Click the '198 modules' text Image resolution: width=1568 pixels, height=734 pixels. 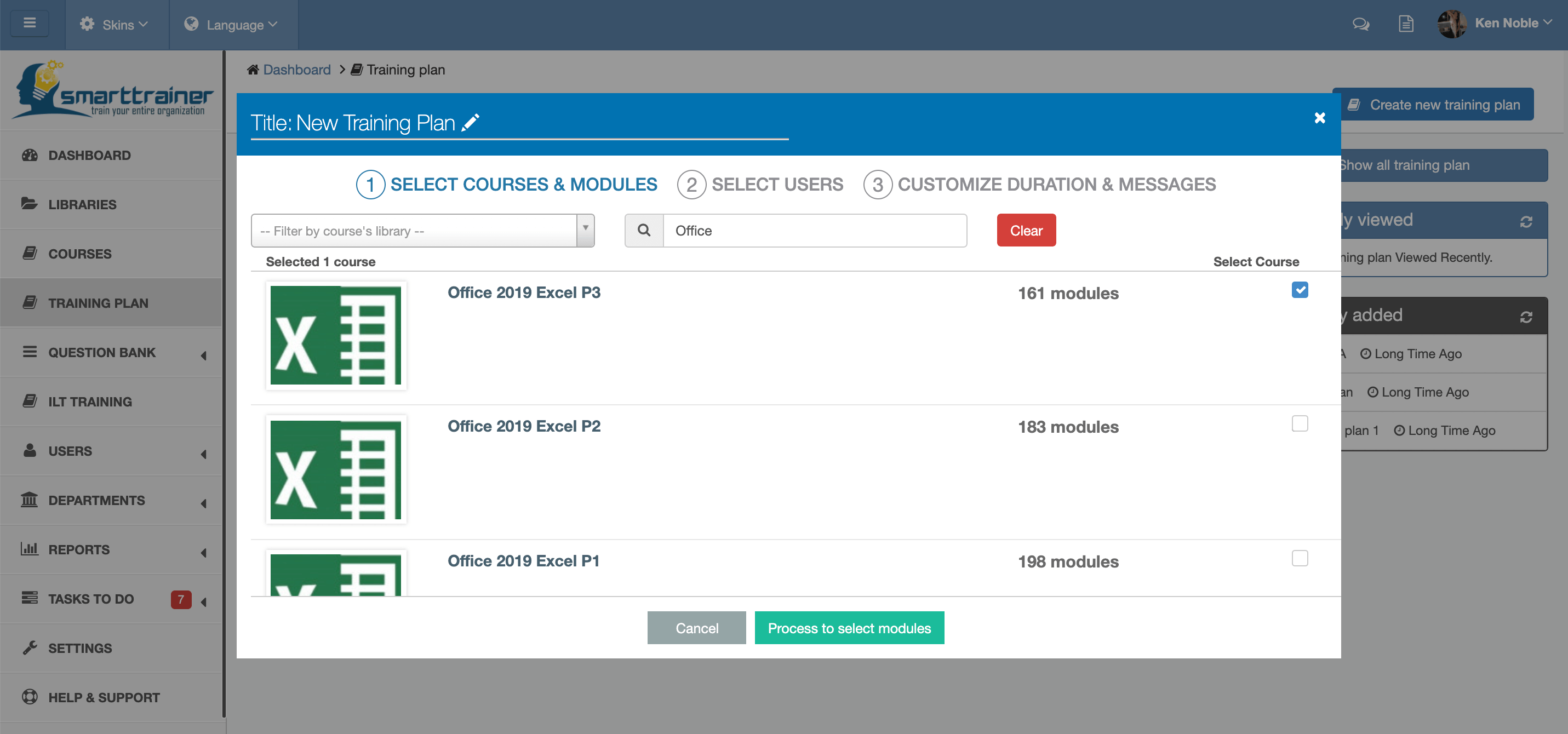click(1068, 562)
